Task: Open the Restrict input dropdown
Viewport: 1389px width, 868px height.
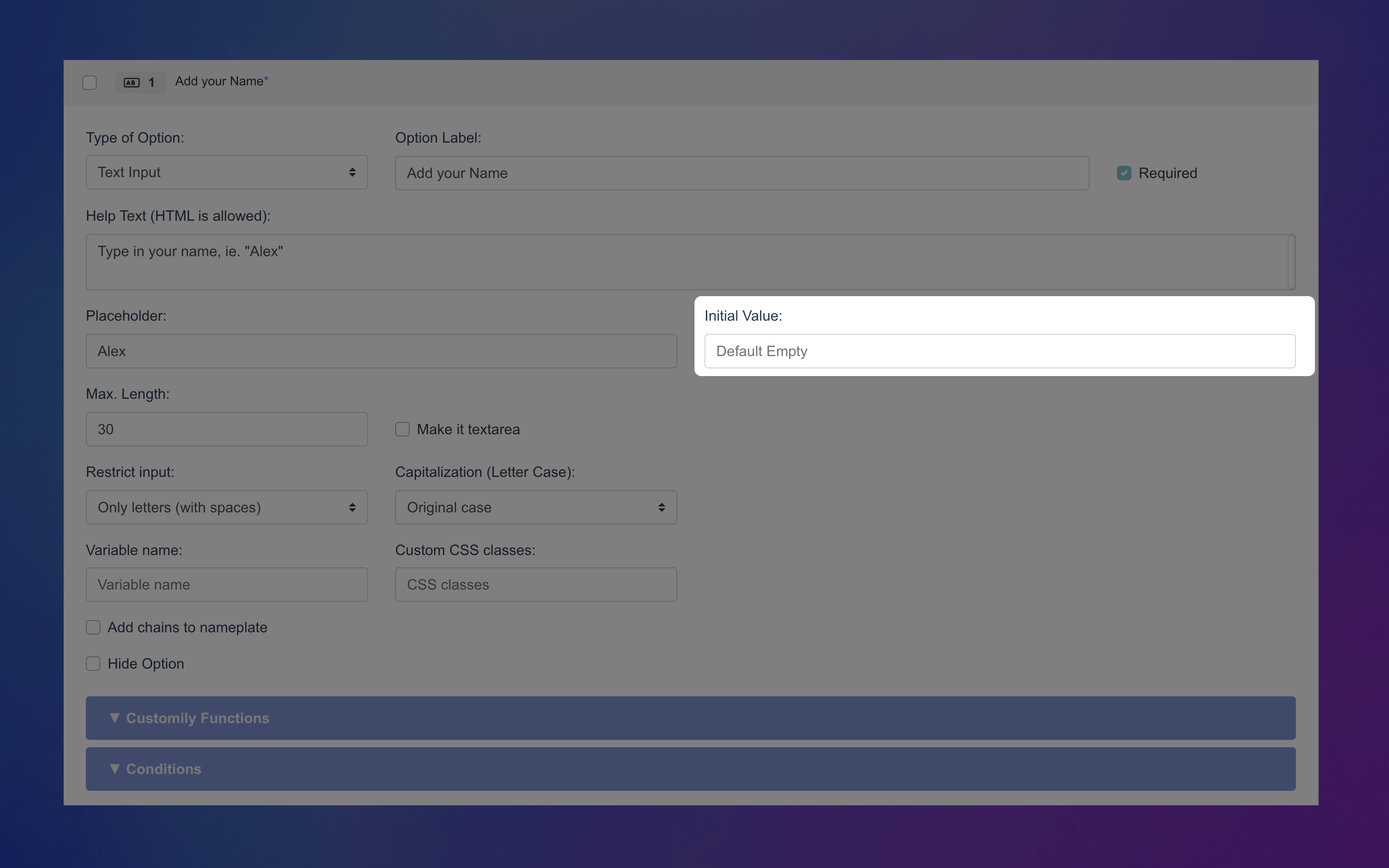Action: (226, 507)
